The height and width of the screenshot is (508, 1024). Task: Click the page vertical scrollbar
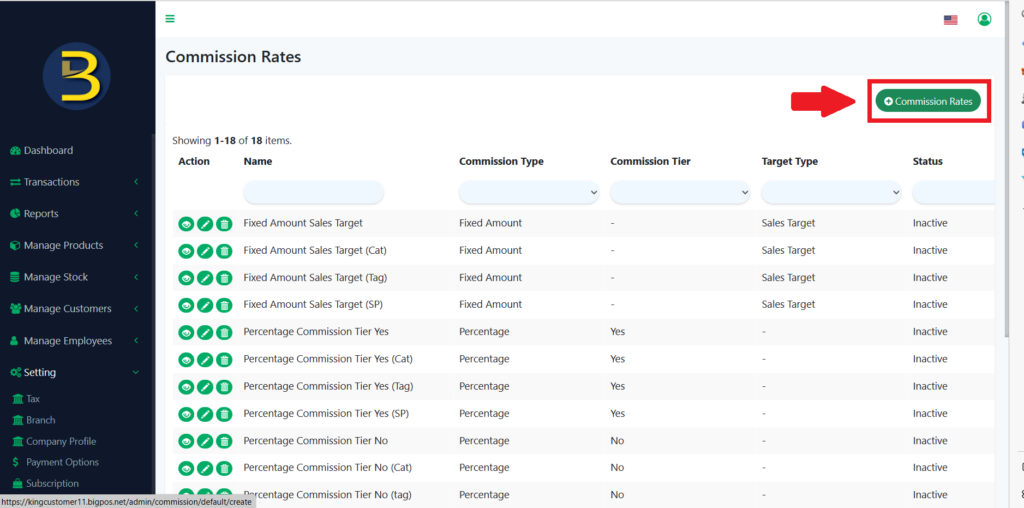[x=1006, y=200]
